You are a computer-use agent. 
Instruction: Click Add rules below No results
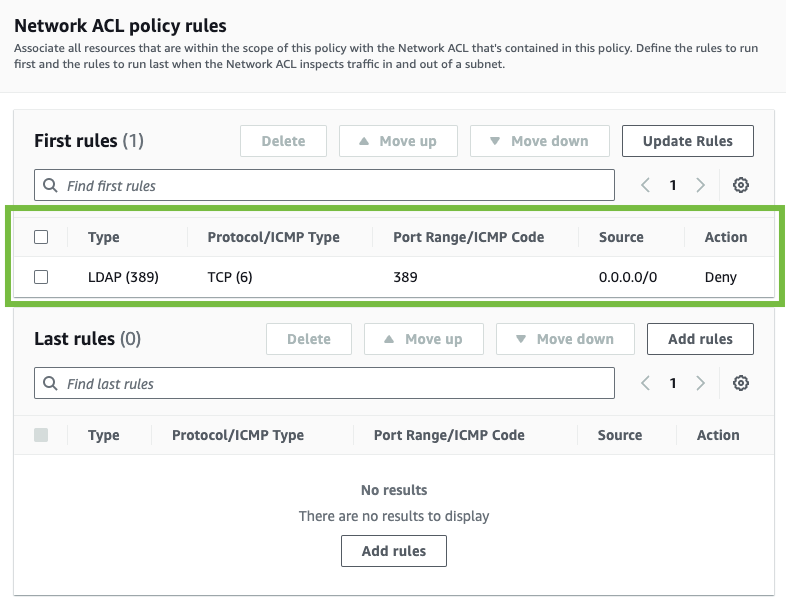click(394, 551)
